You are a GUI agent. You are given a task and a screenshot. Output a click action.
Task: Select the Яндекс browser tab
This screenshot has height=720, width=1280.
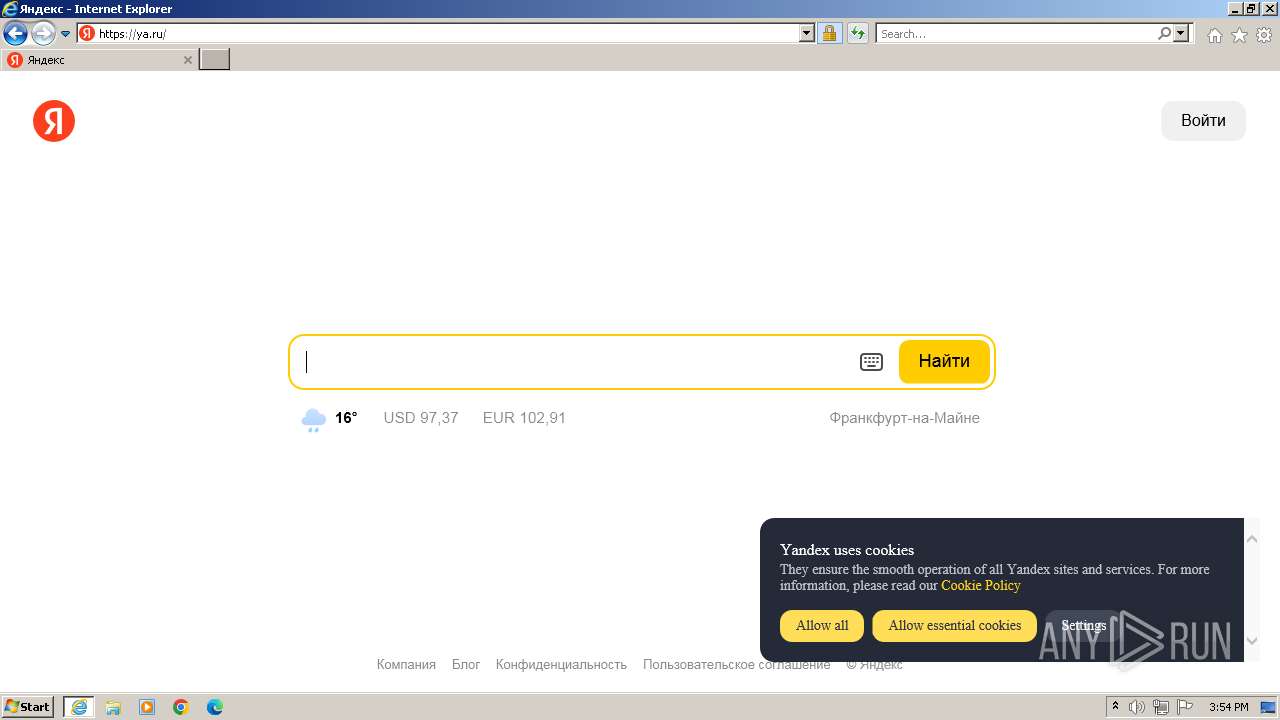pos(99,60)
